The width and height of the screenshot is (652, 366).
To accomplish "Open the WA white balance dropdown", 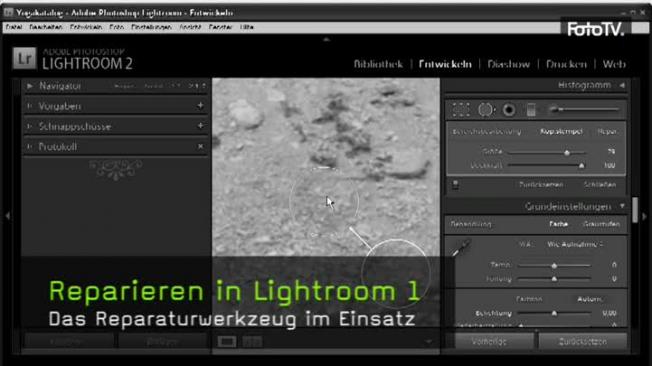I will coord(575,244).
